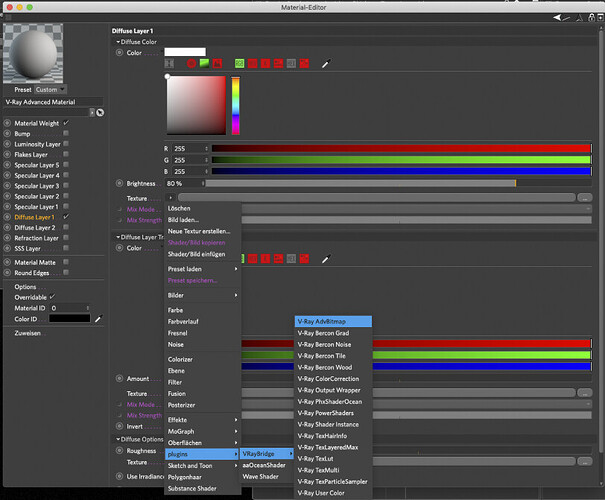Enable the Kelvin (K) temperature slider icon

click(x=265, y=63)
